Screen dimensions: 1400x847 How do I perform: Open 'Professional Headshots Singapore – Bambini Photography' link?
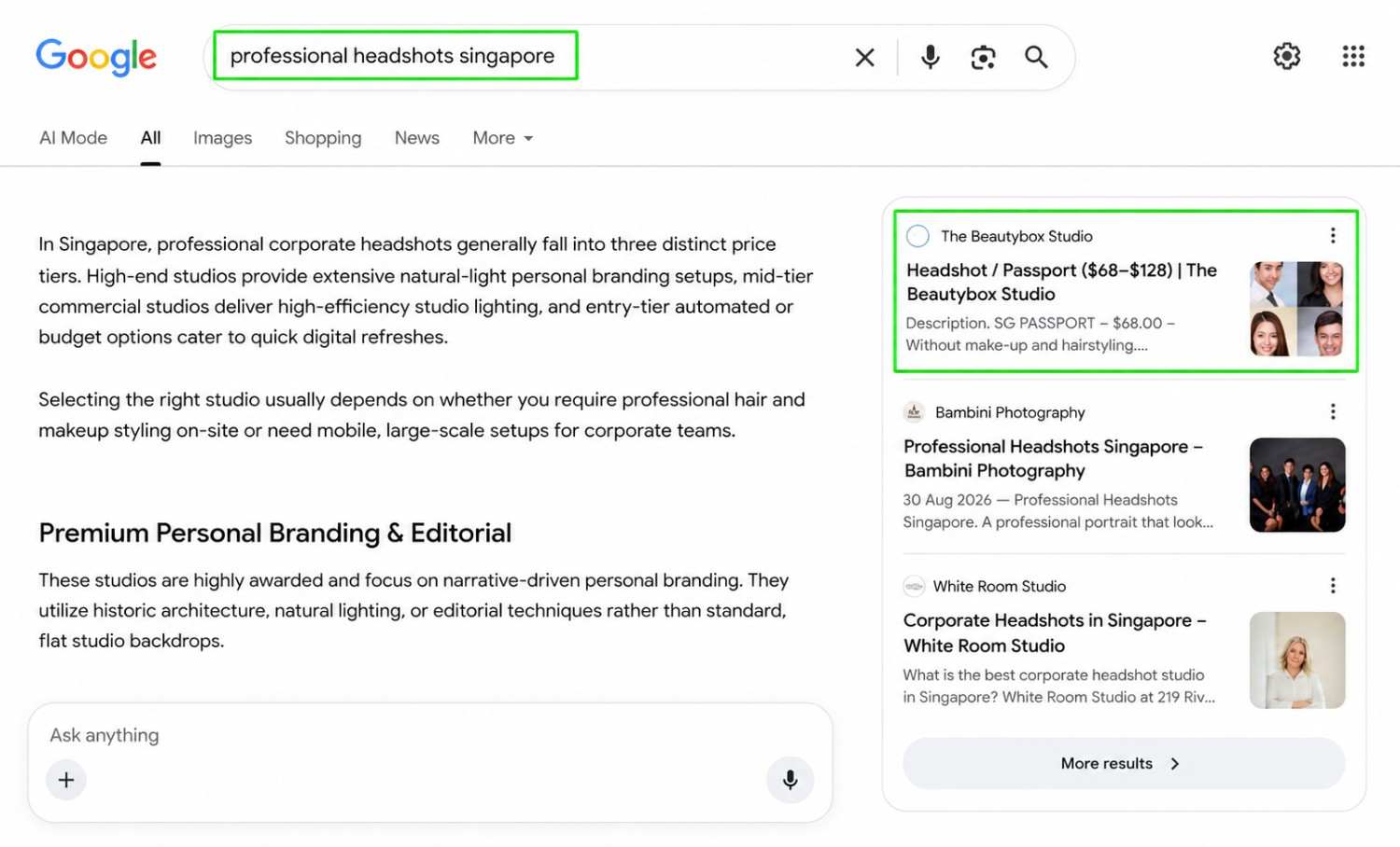pos(1054,458)
